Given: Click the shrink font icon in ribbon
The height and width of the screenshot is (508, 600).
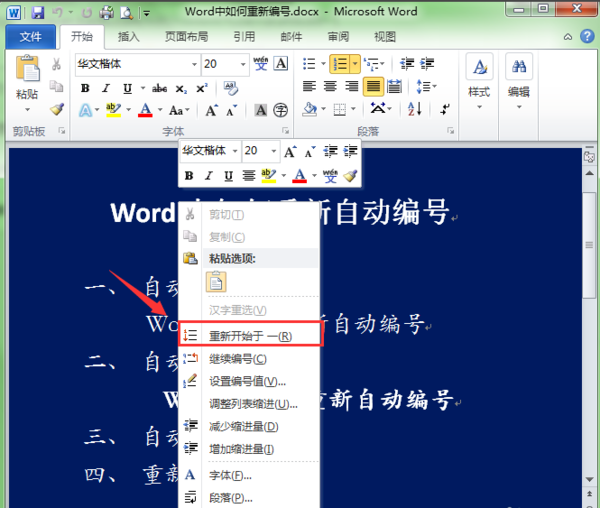Looking at the screenshot, I should (232, 111).
